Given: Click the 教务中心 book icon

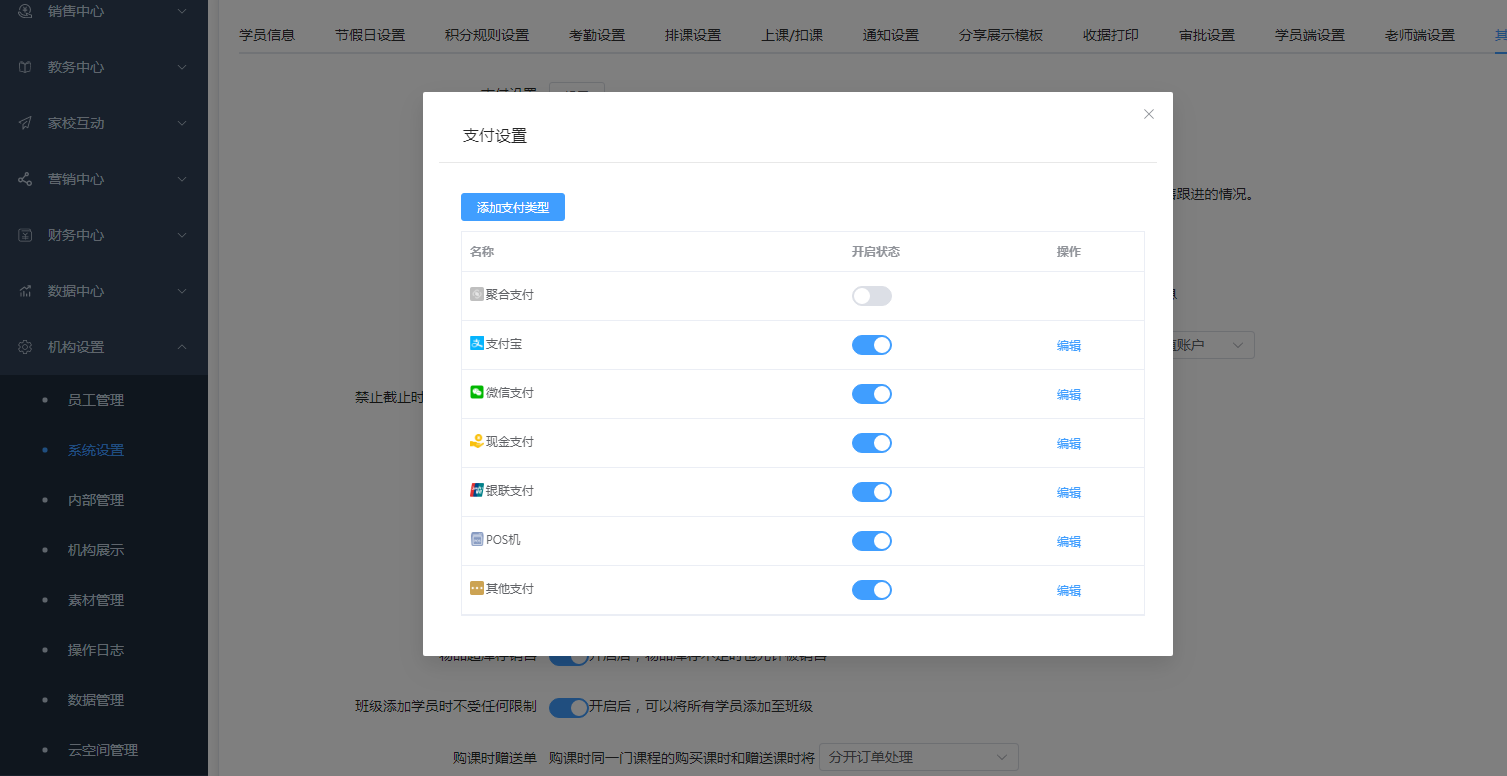Looking at the screenshot, I should coord(26,67).
